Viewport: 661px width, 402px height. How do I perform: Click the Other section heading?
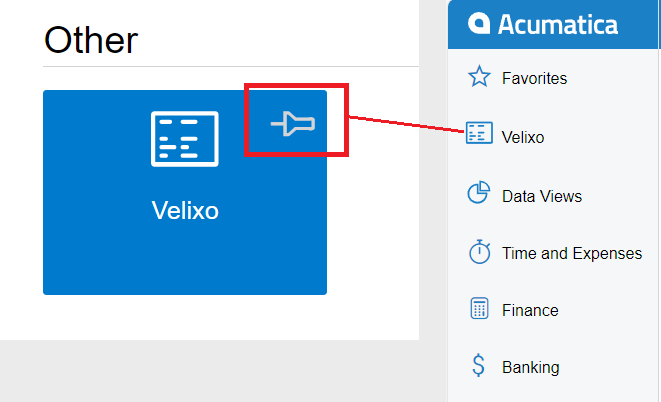point(91,40)
